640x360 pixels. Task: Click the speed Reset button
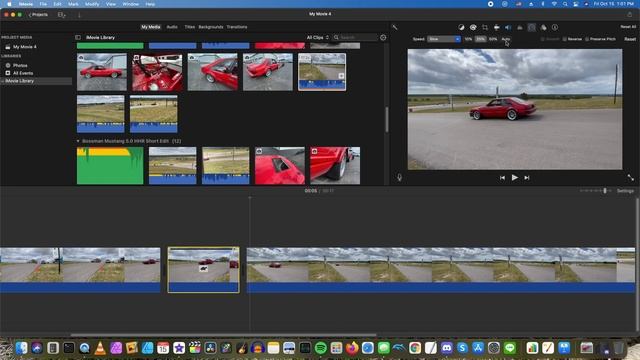point(630,39)
